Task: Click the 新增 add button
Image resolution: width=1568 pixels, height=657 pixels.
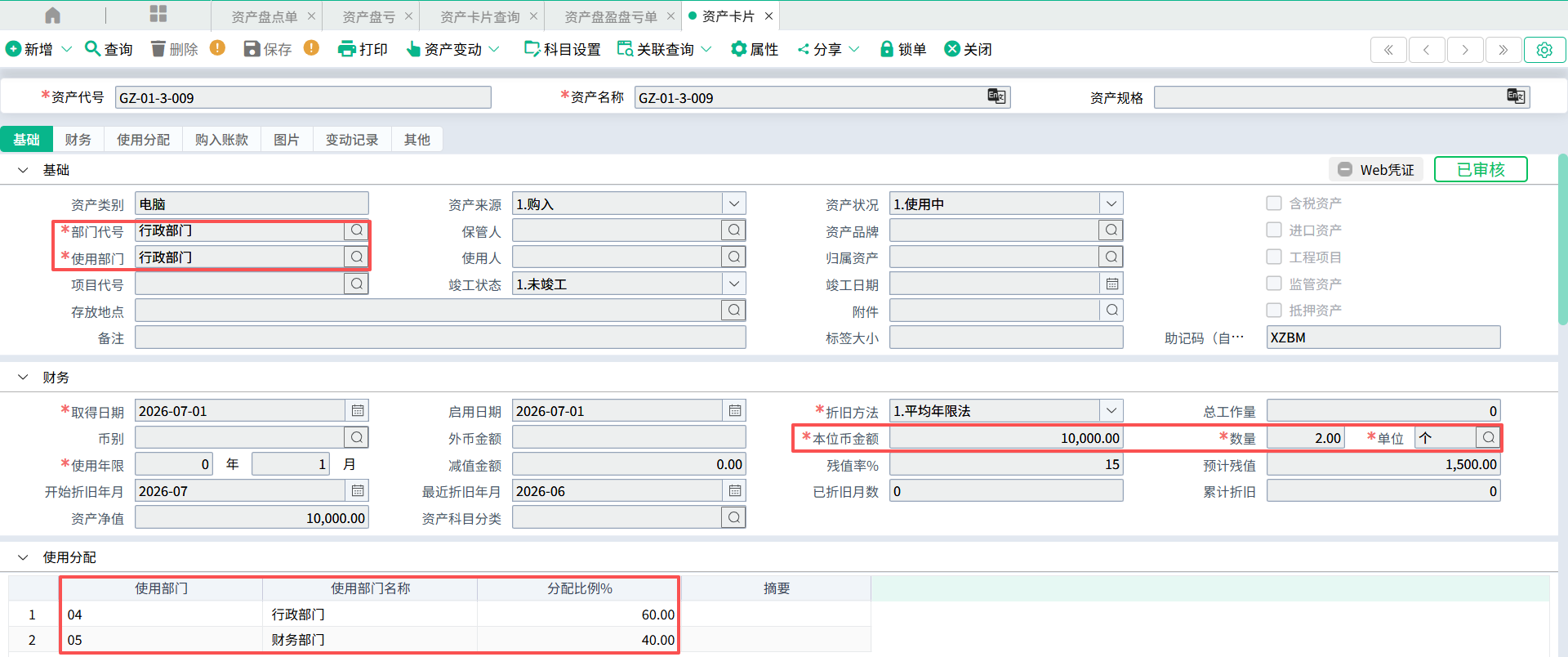Action: (x=29, y=49)
